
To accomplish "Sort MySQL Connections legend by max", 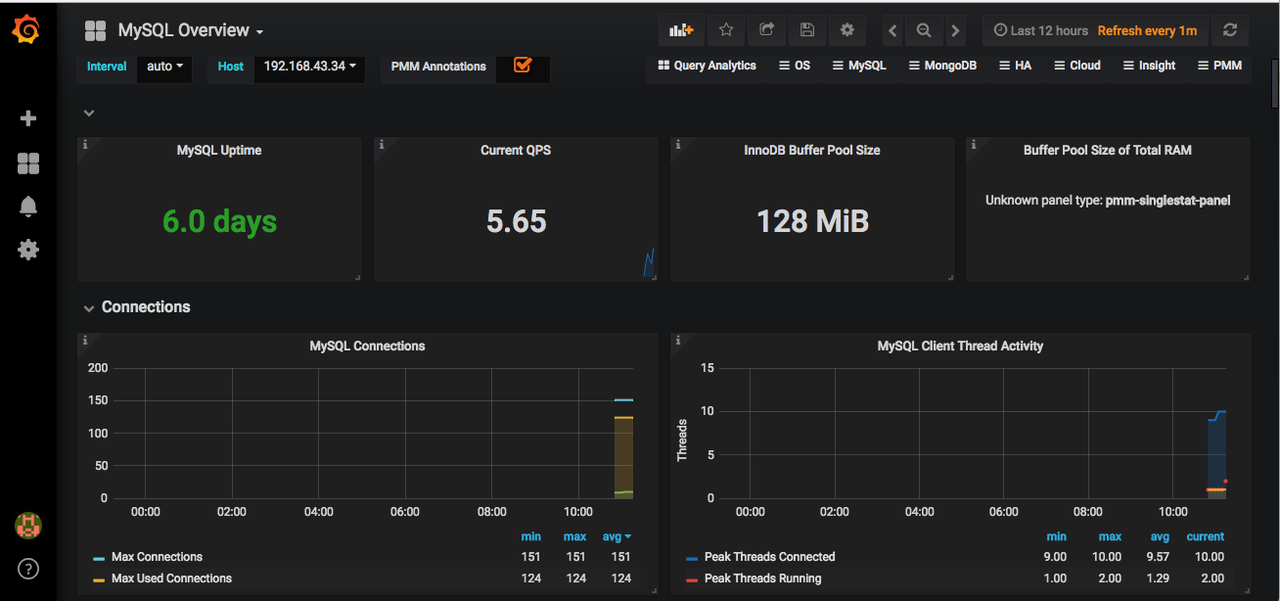I will pos(575,537).
